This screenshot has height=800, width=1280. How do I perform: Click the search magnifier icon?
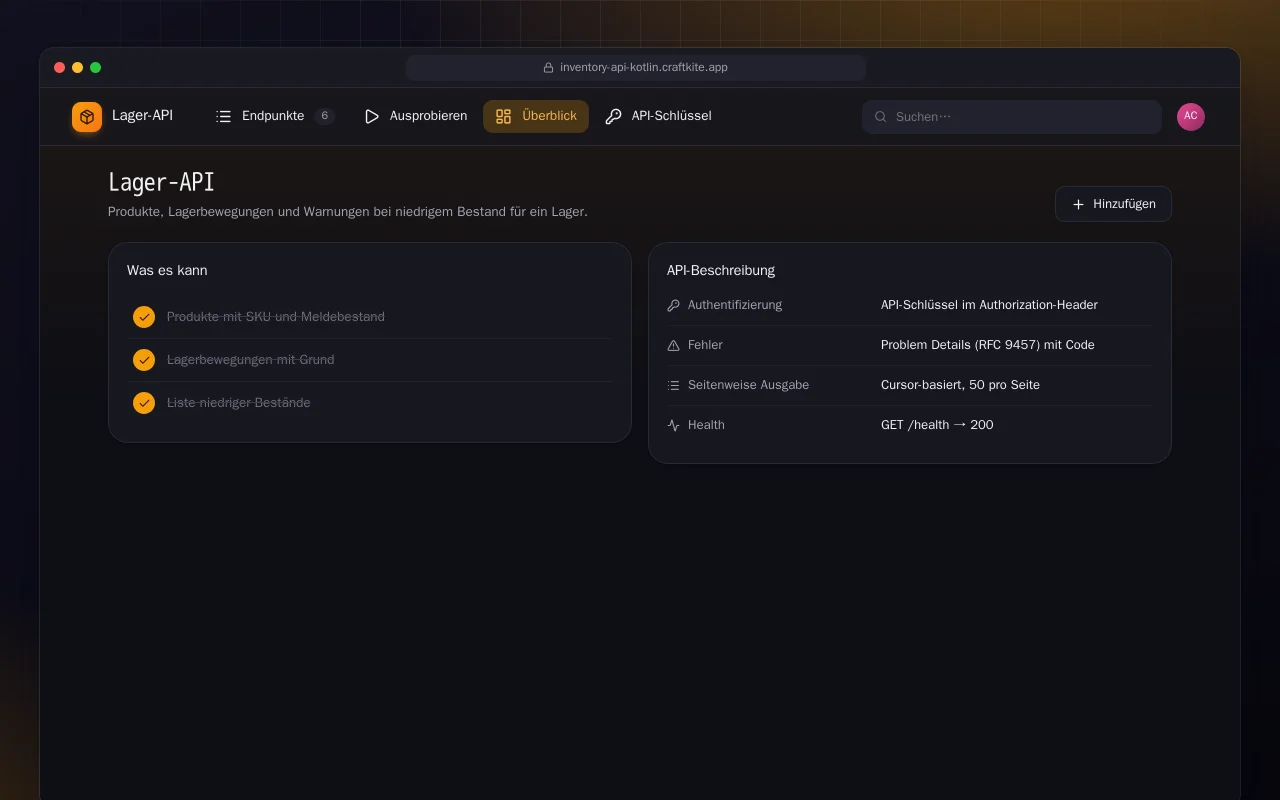pos(881,117)
